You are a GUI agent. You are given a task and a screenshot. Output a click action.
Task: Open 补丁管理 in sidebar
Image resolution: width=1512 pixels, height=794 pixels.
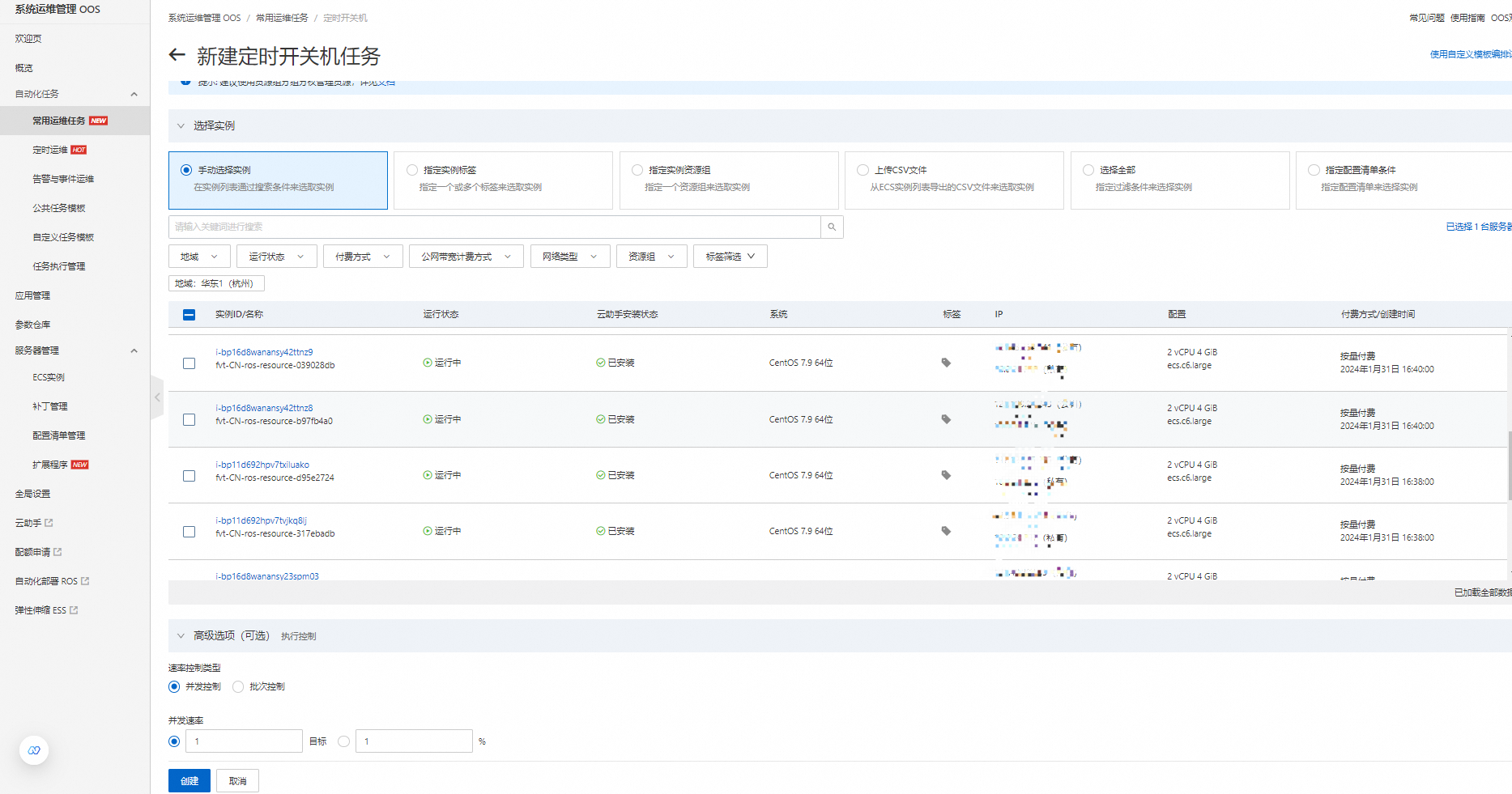pyautogui.click(x=50, y=406)
